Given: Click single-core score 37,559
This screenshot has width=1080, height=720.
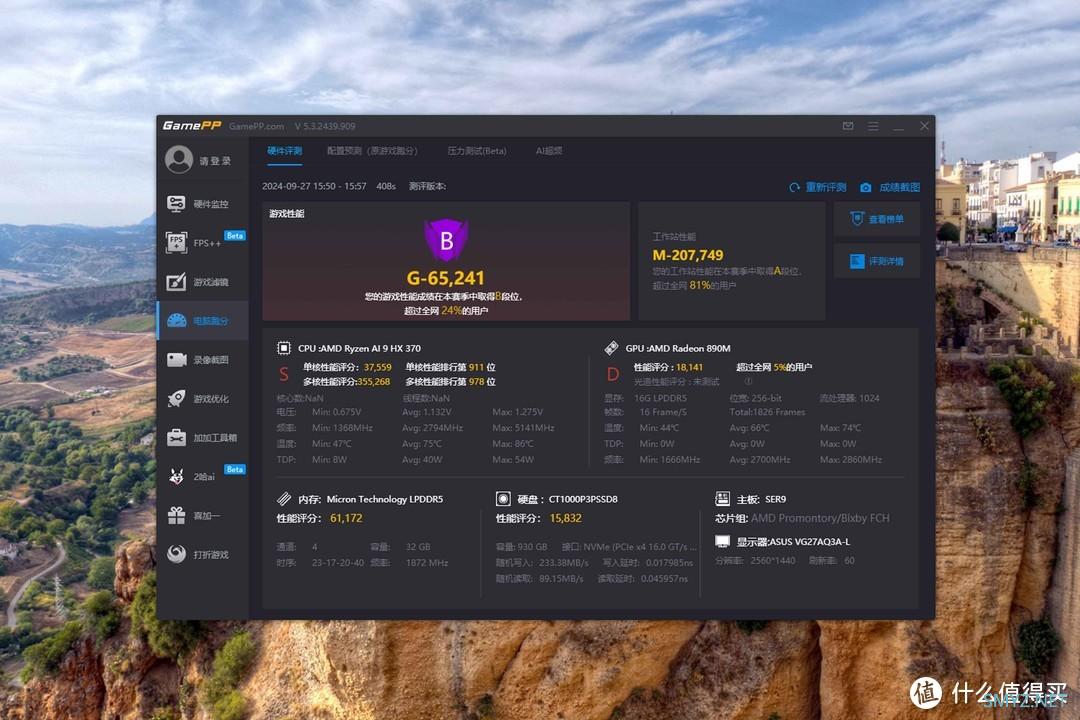Looking at the screenshot, I should [377, 367].
